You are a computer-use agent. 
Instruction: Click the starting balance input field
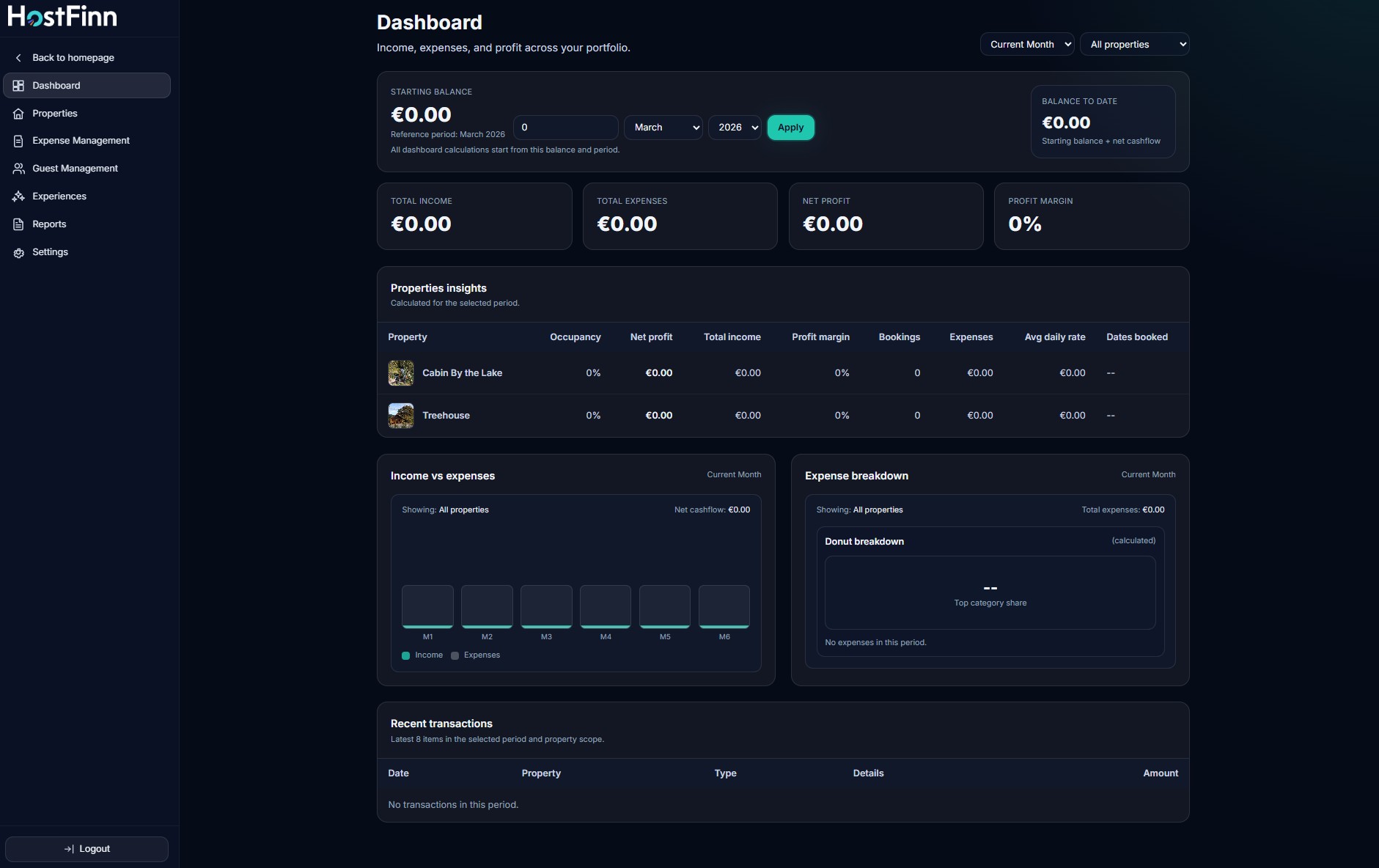click(x=565, y=127)
